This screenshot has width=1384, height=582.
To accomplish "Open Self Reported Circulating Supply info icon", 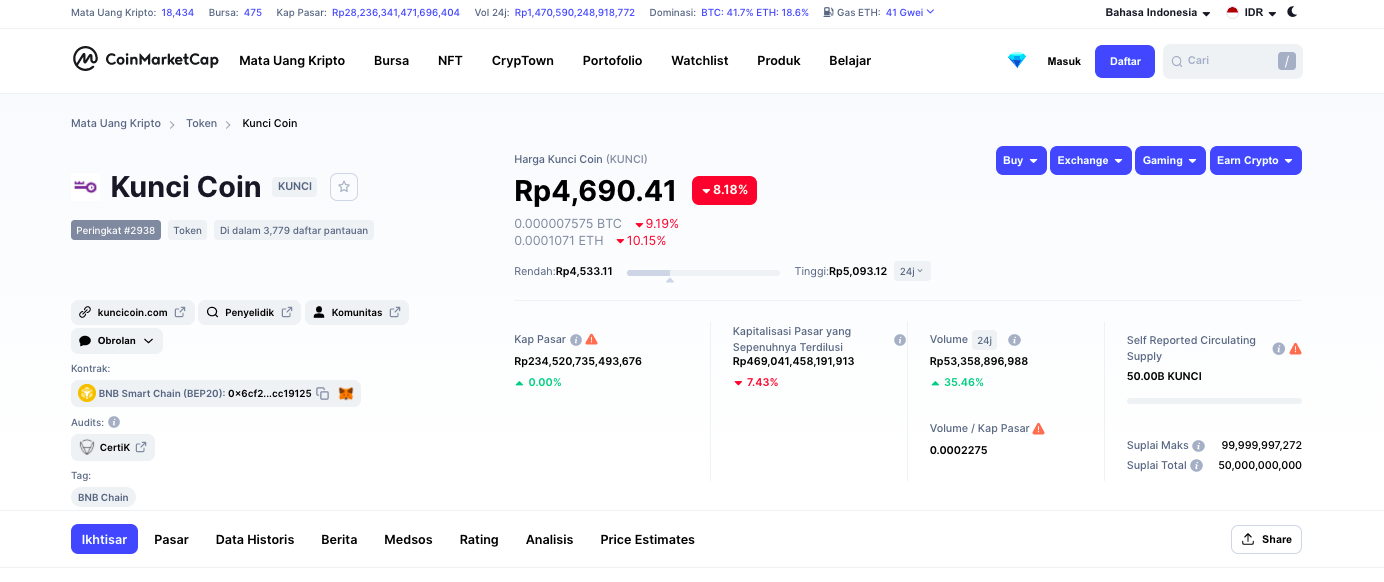I will click(x=1278, y=349).
